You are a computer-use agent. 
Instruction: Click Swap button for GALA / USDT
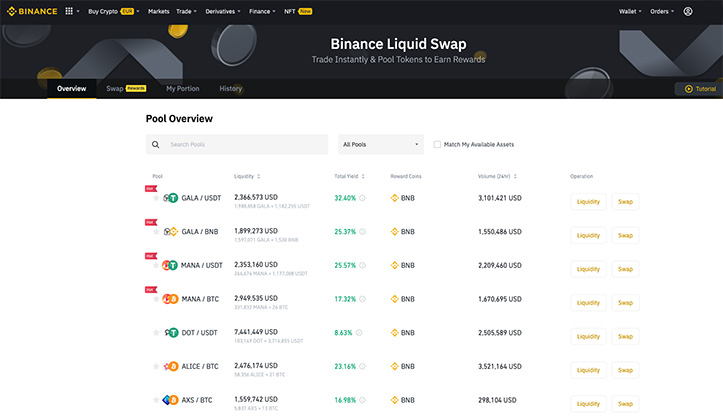[x=625, y=201]
